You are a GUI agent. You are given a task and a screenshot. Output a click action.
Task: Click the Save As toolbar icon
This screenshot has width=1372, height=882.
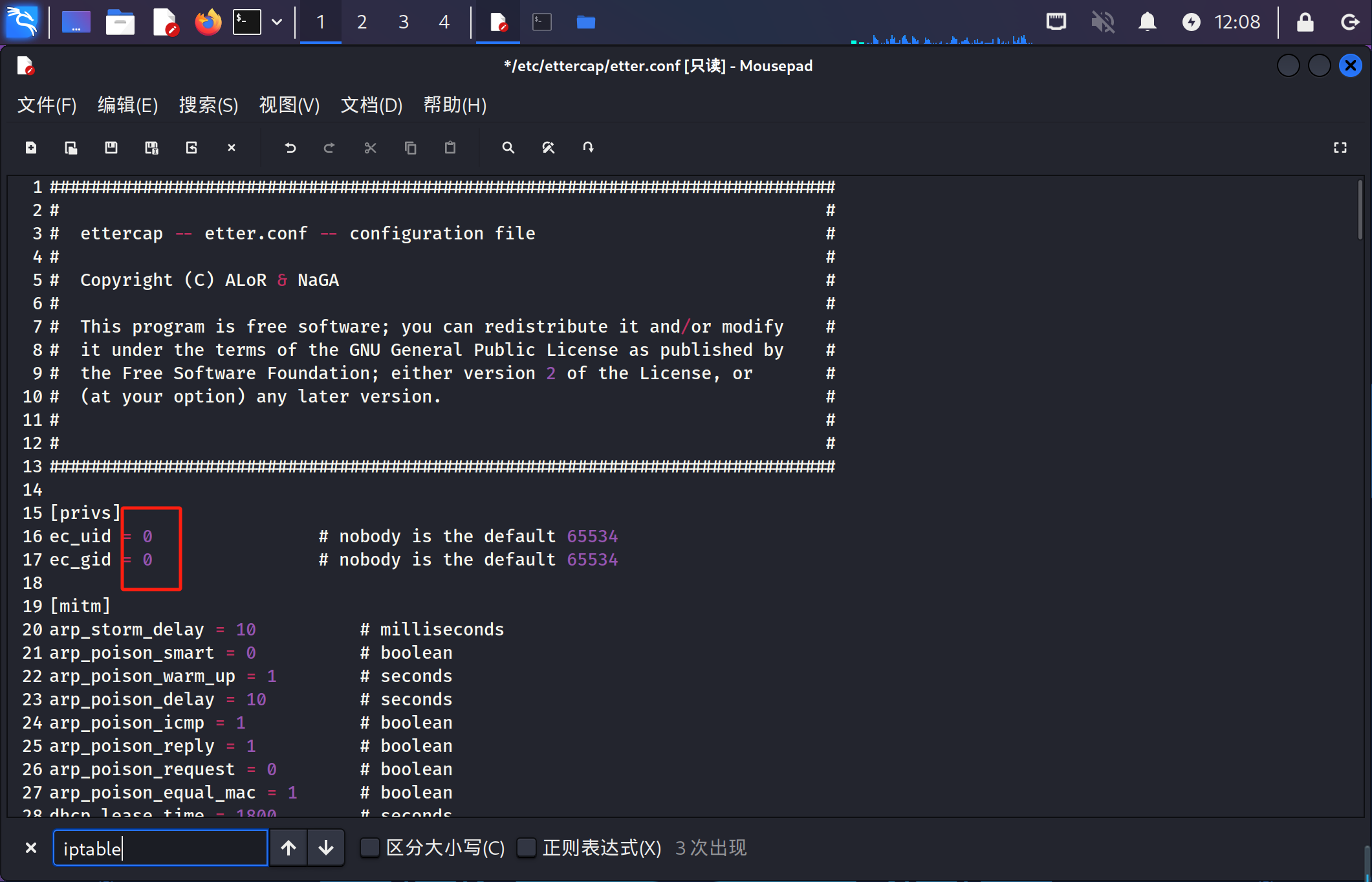[x=151, y=148]
